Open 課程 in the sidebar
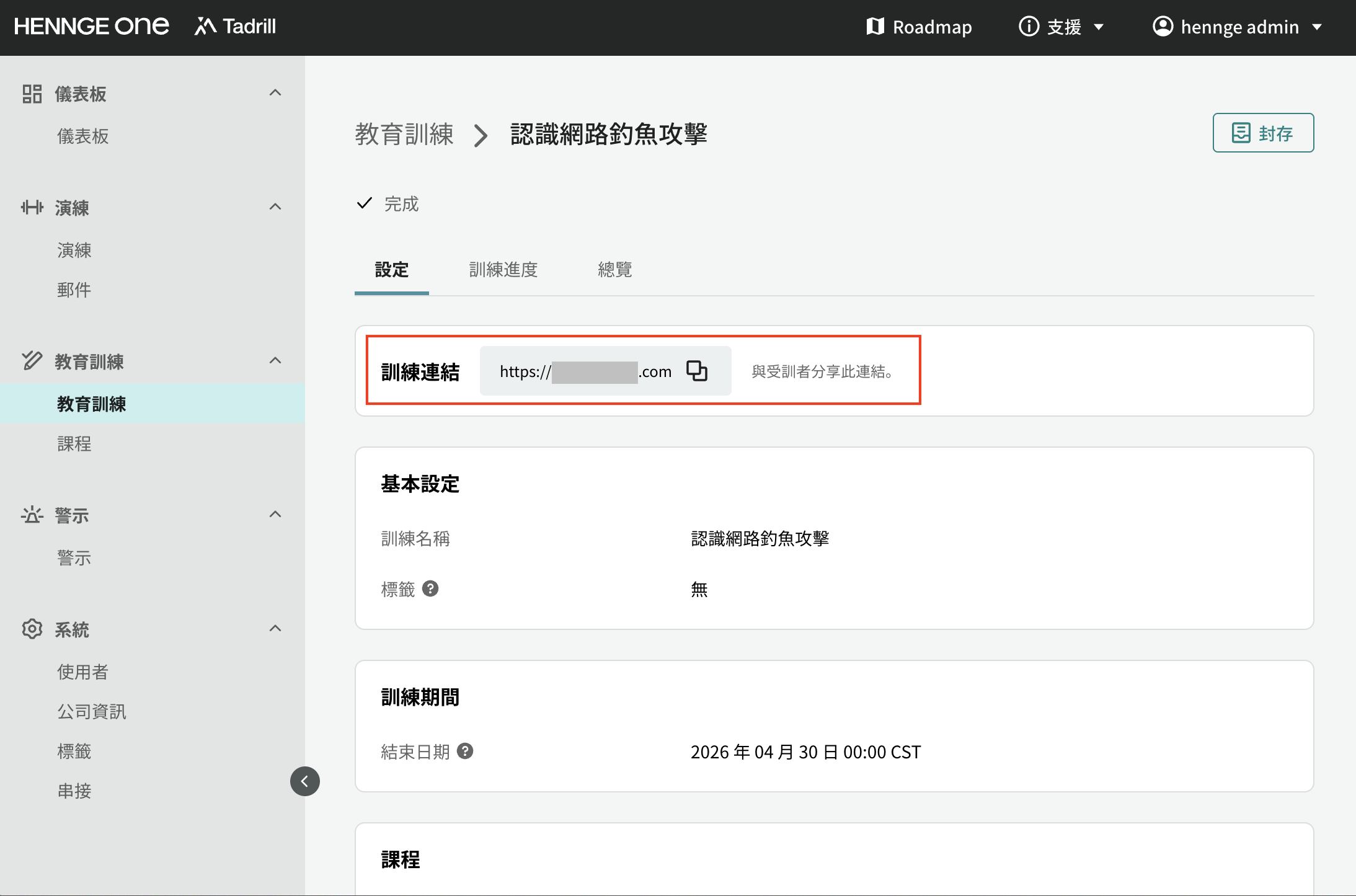The height and width of the screenshot is (896, 1356). tap(74, 443)
